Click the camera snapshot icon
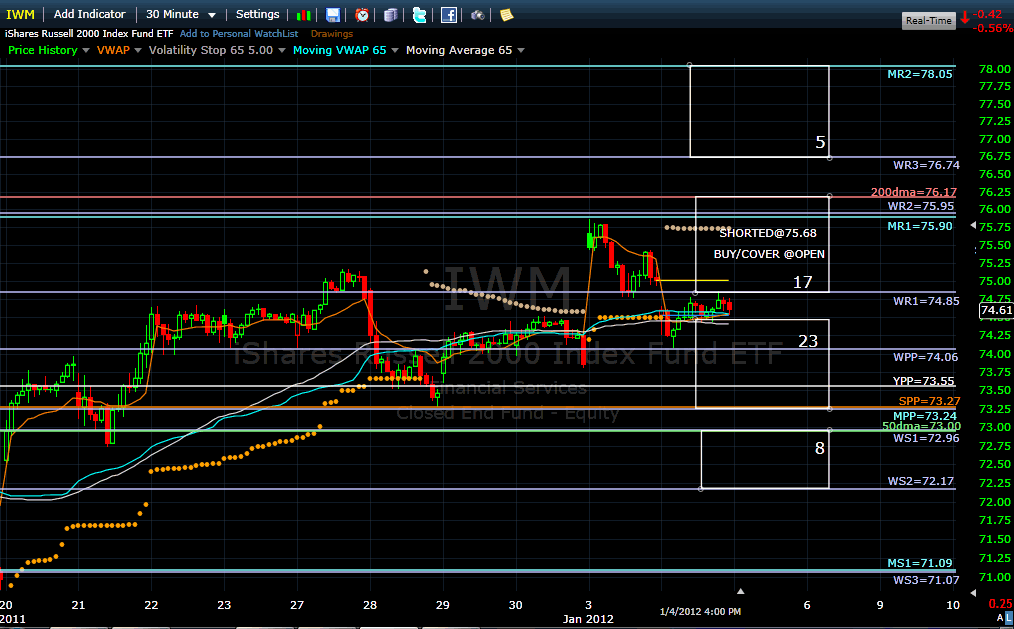1014x629 pixels. click(x=477, y=15)
